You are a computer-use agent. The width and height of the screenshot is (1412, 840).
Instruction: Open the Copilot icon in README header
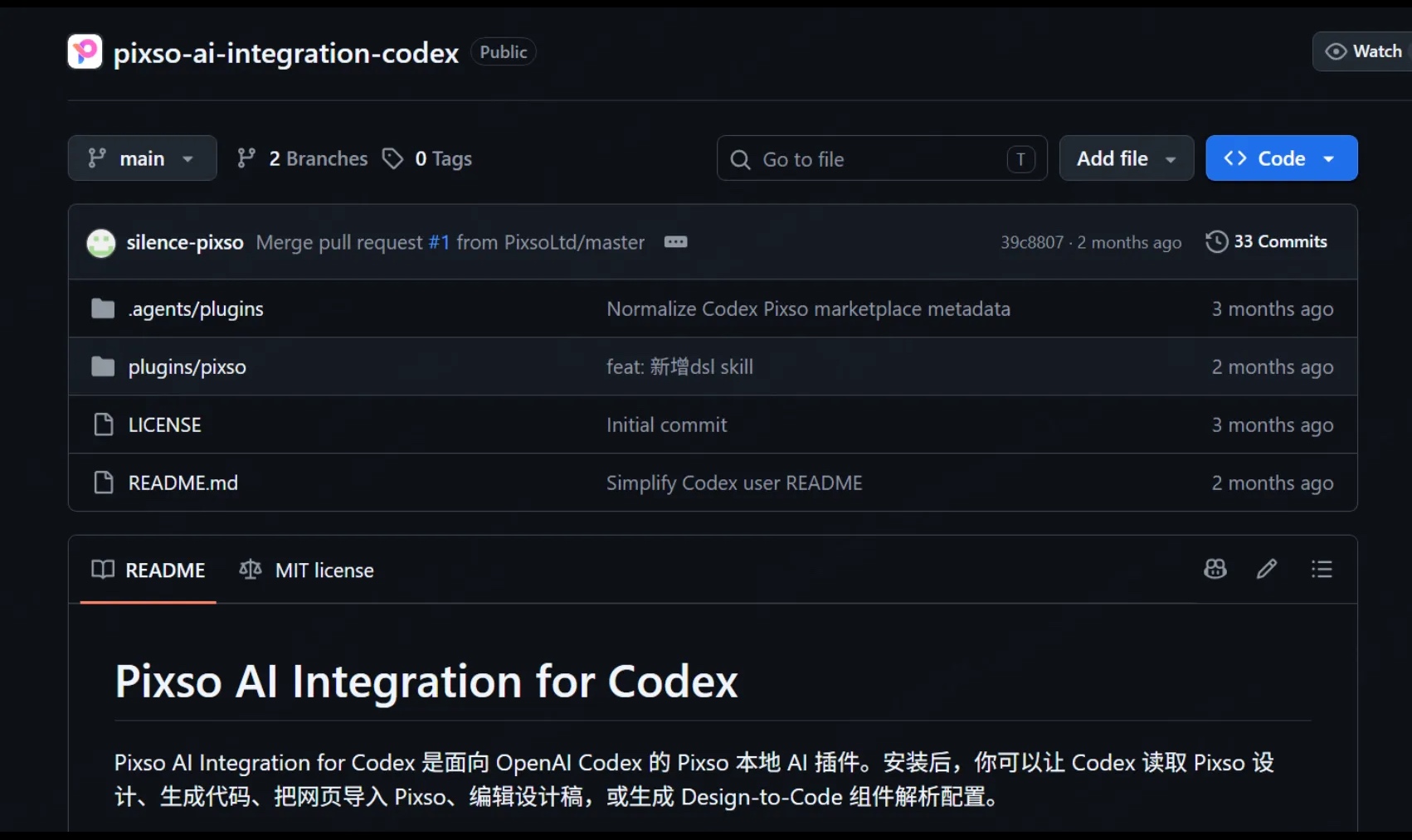point(1215,569)
